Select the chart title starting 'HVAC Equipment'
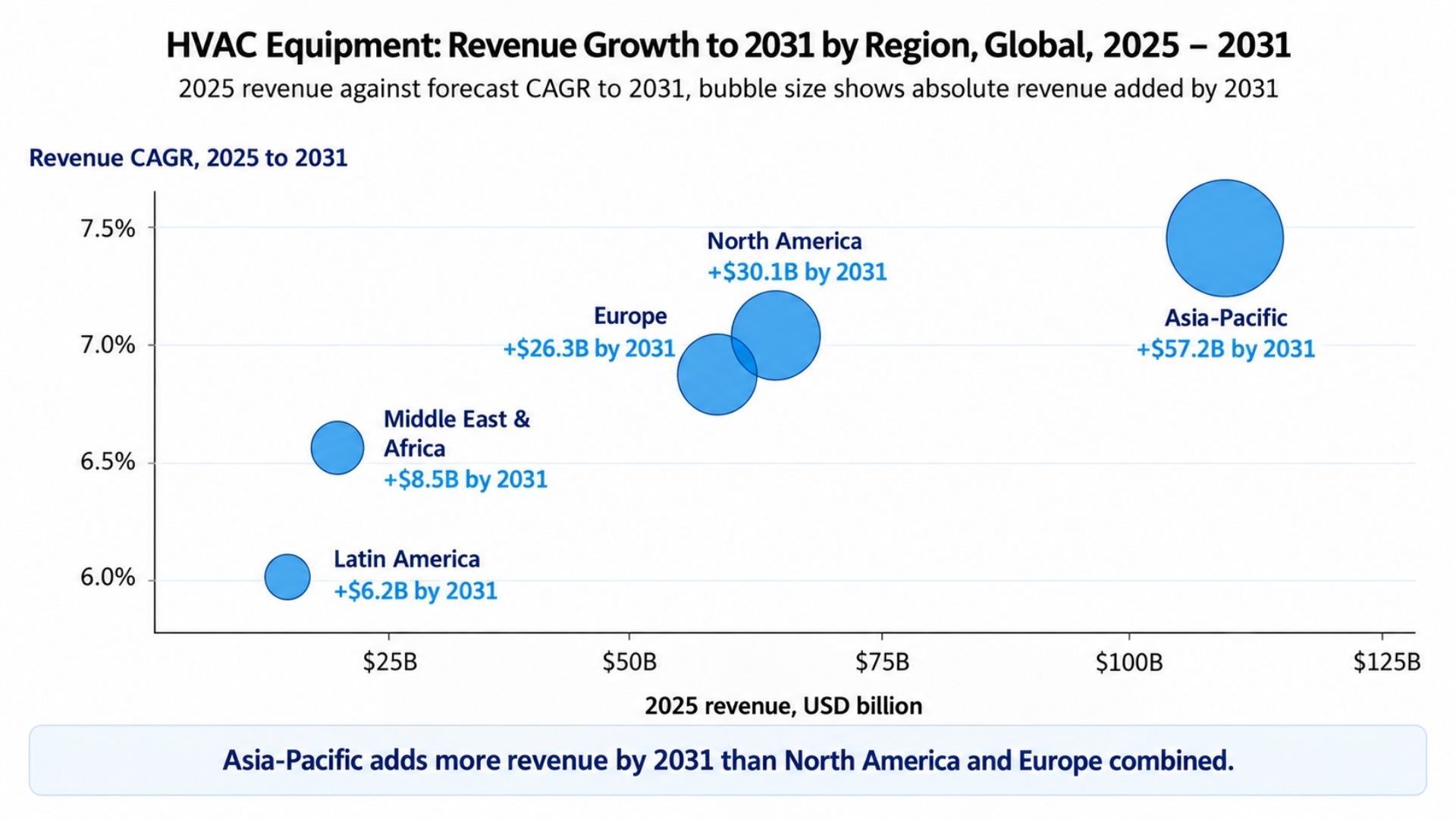The image size is (1456, 819). tap(728, 45)
